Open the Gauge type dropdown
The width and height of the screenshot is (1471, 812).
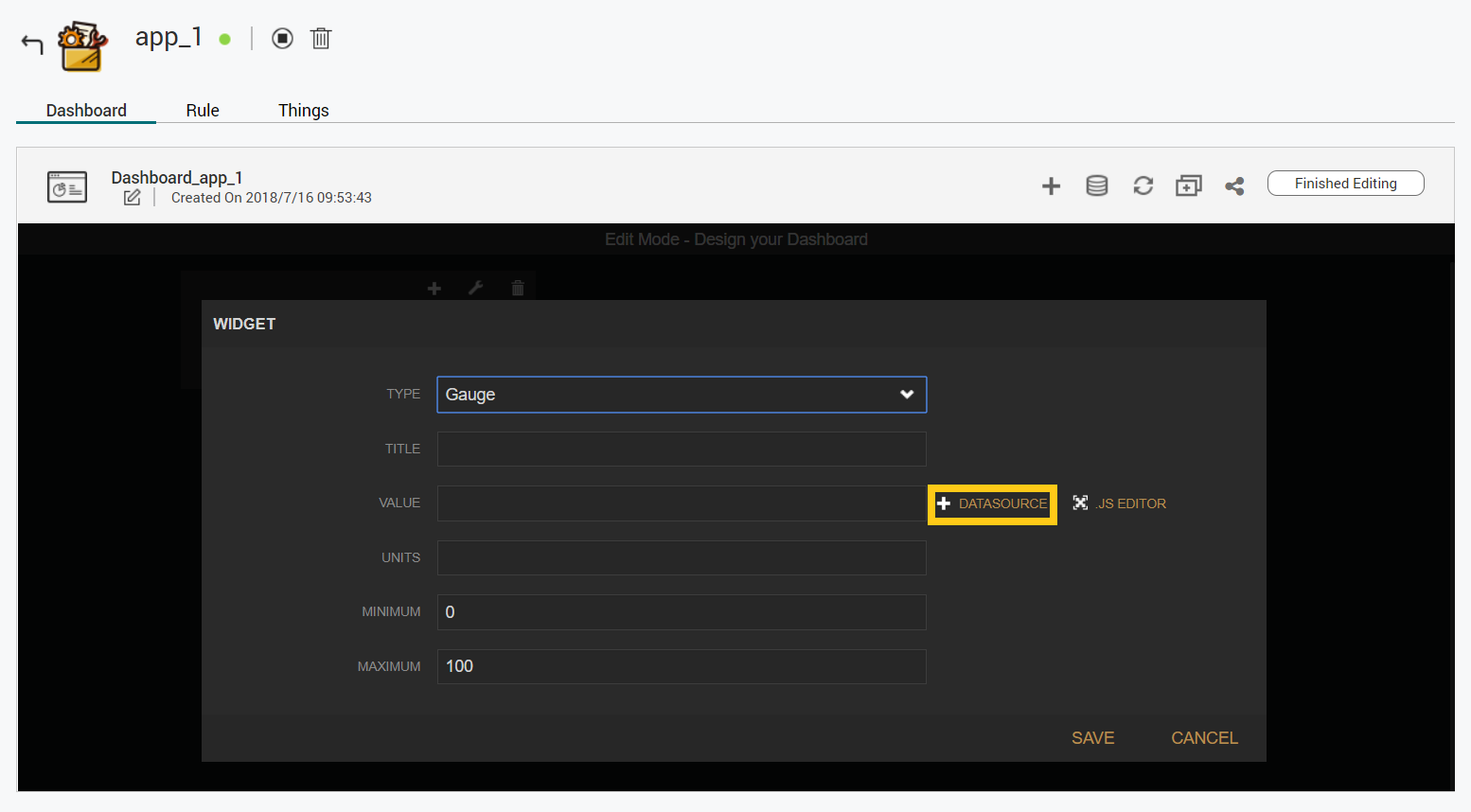681,395
